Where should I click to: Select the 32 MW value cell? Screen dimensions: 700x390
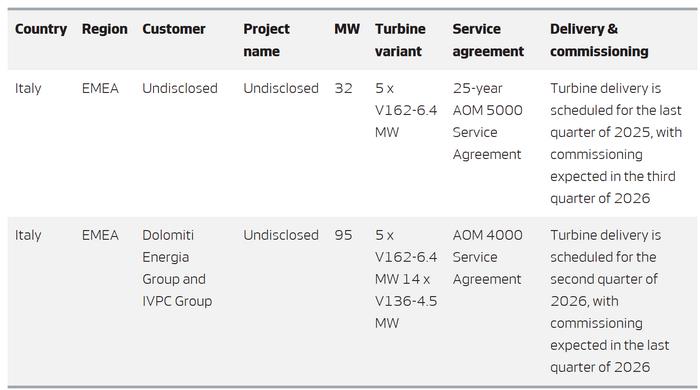click(x=343, y=88)
